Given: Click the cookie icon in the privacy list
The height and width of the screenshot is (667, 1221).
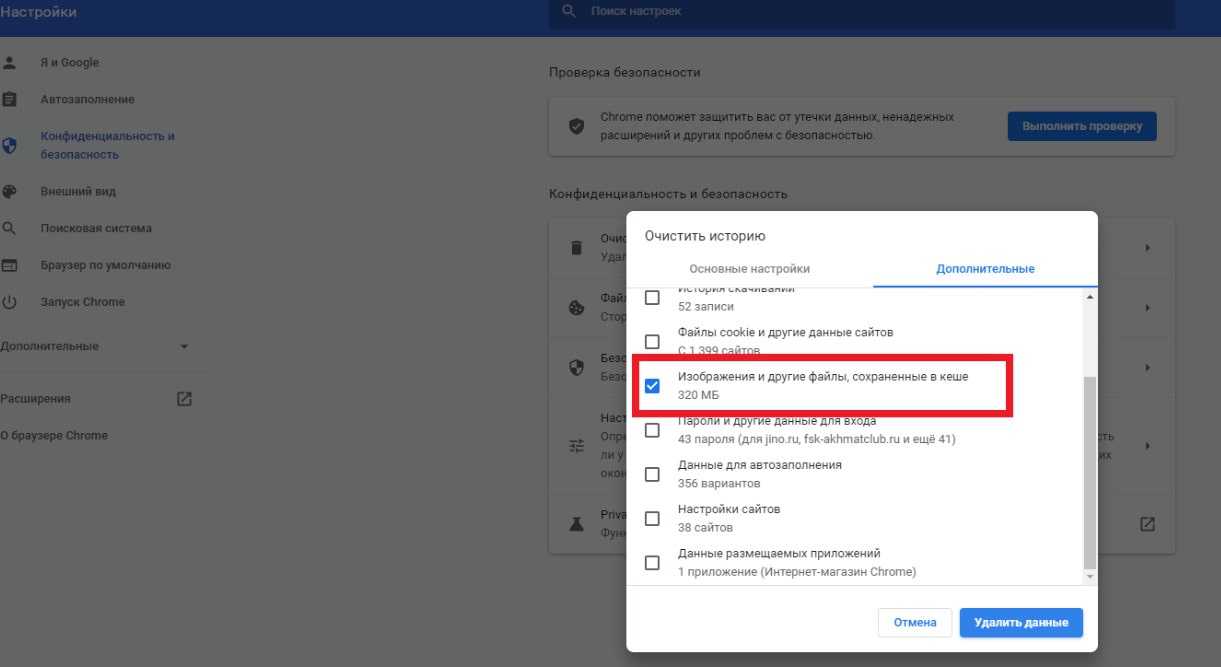Looking at the screenshot, I should tap(576, 308).
